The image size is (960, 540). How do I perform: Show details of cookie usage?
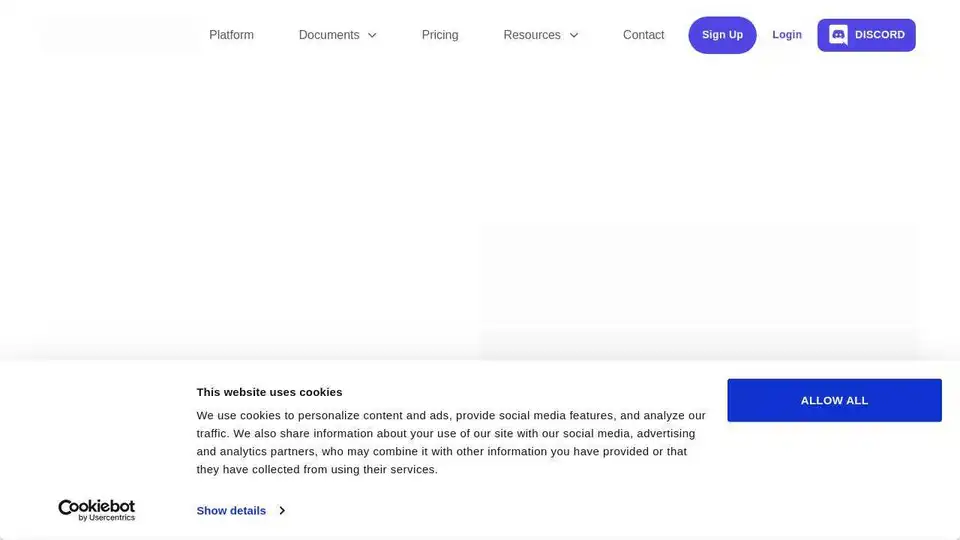pos(231,511)
